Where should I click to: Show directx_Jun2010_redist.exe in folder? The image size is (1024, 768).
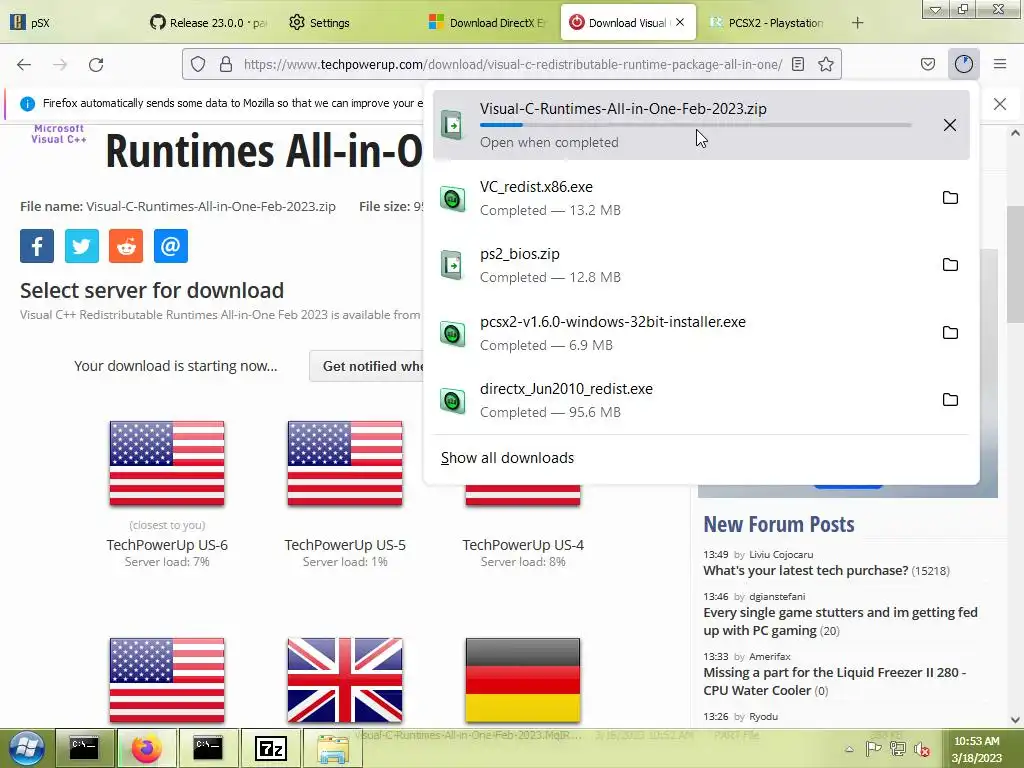950,400
